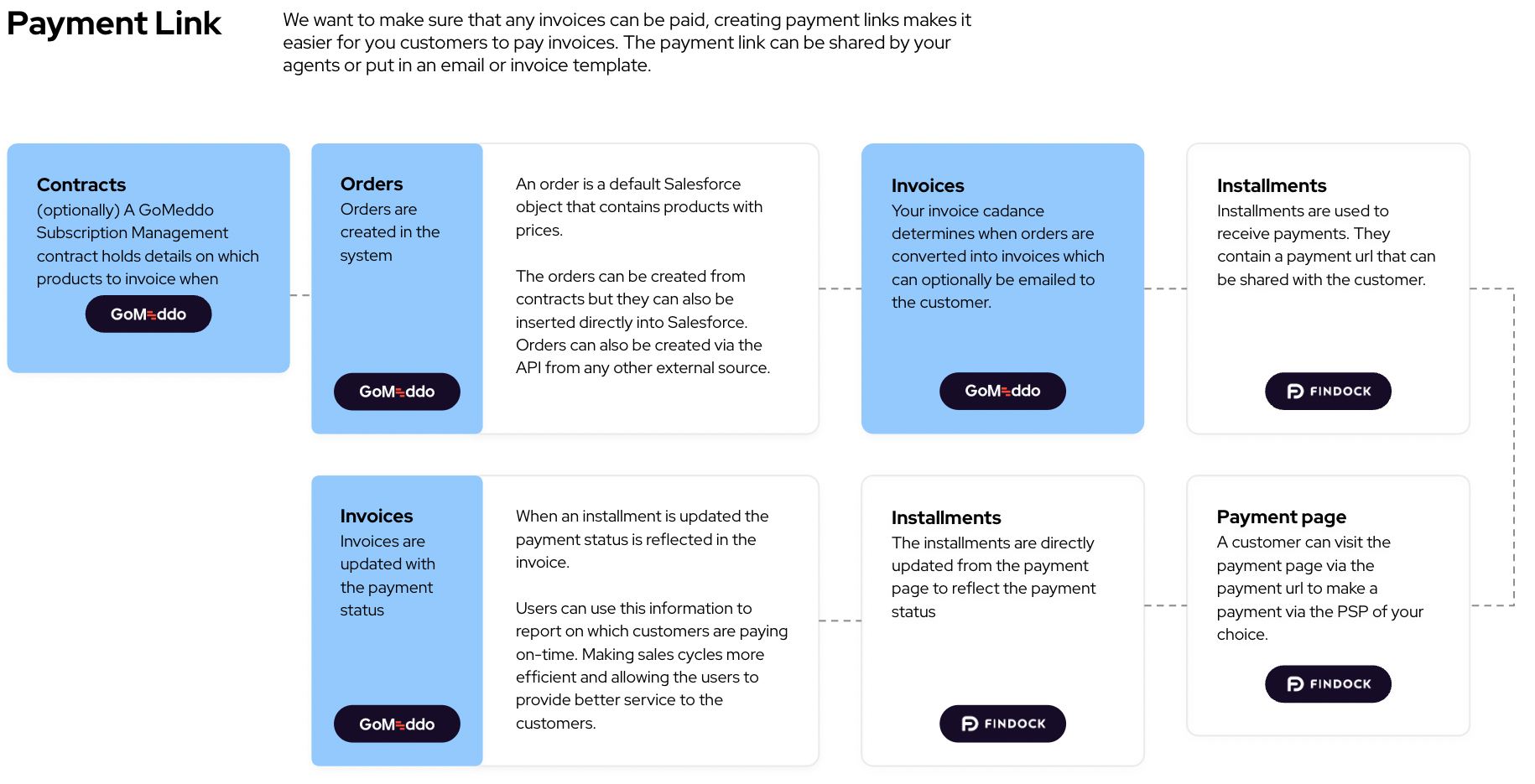This screenshot has width=1535, height=784.
Task: Click the Installments heading above 'Installments are used'
Action: [1272, 185]
